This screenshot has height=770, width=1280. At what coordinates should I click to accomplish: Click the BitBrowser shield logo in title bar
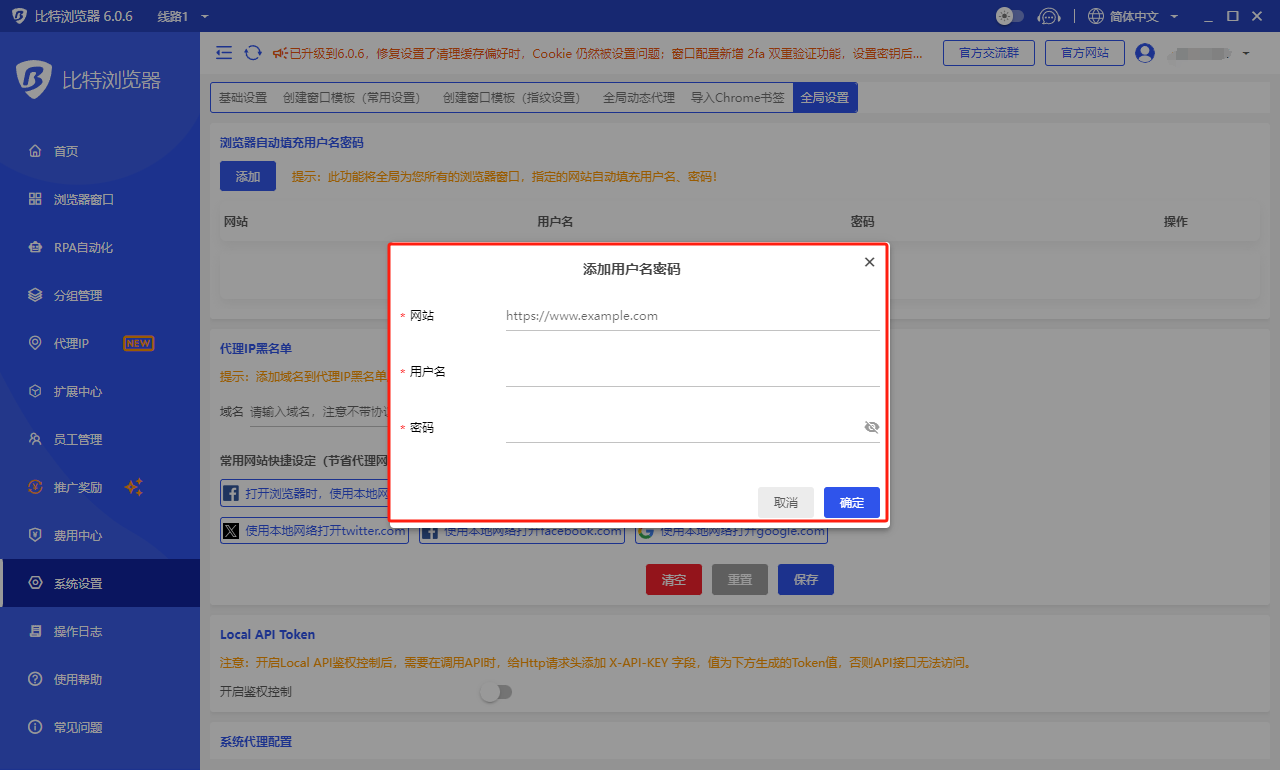tap(19, 16)
